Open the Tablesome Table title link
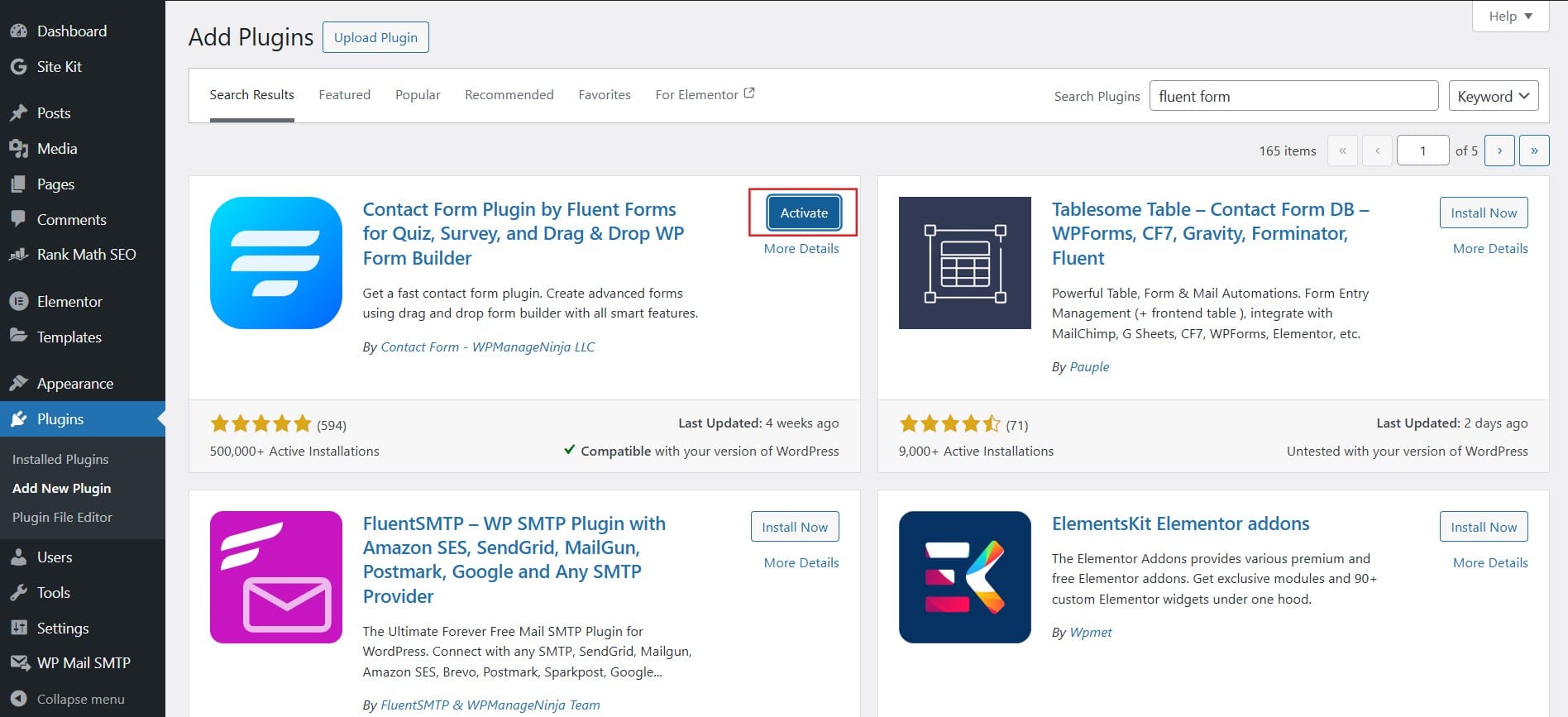 (1211, 234)
